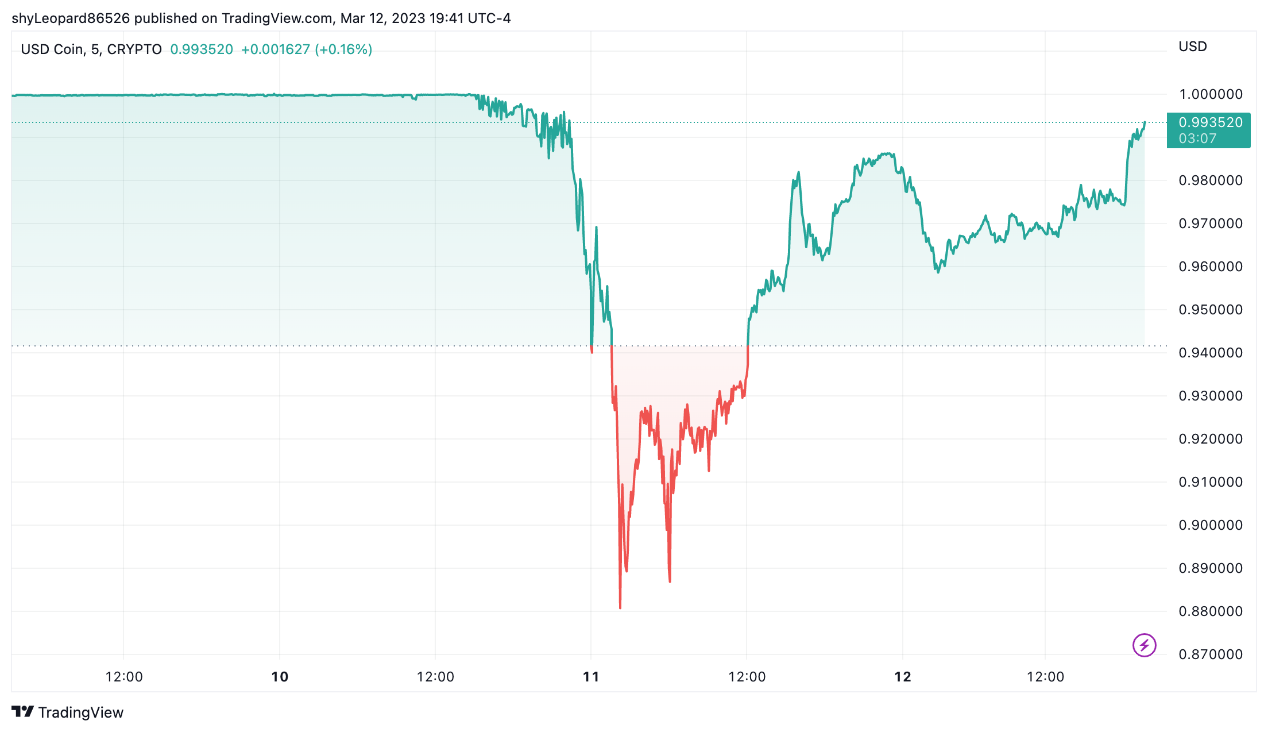The image size is (1268, 732).
Task: Click the 0.900000 price axis label
Action: (x=1210, y=525)
